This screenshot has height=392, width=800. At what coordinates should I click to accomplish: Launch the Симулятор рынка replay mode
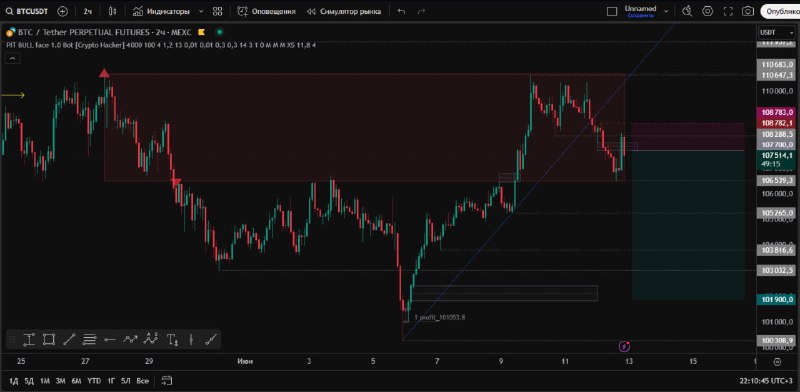coord(344,11)
